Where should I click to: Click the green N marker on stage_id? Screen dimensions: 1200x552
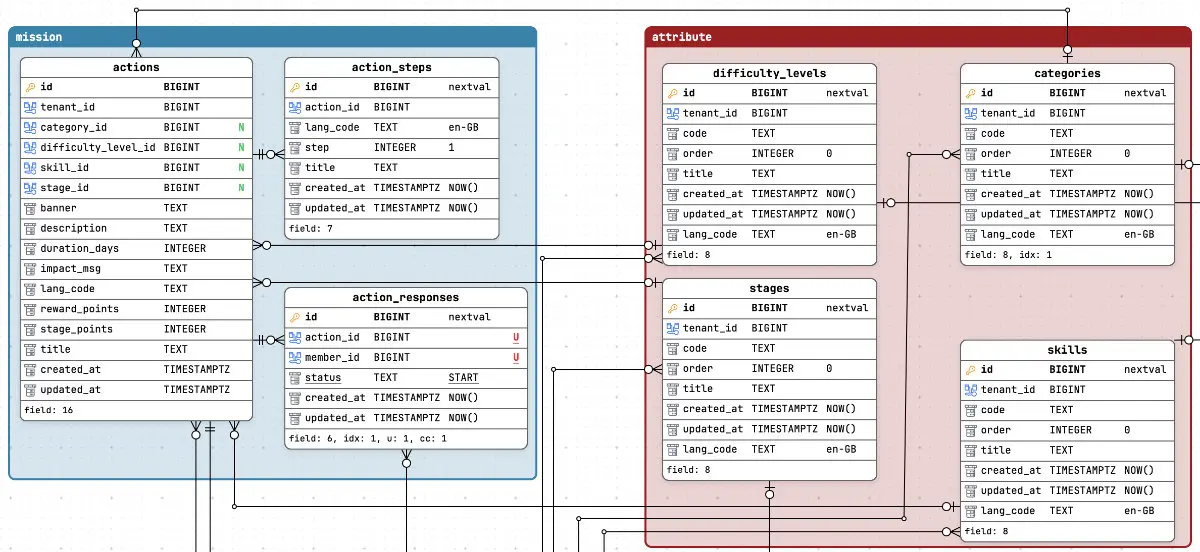click(241, 187)
